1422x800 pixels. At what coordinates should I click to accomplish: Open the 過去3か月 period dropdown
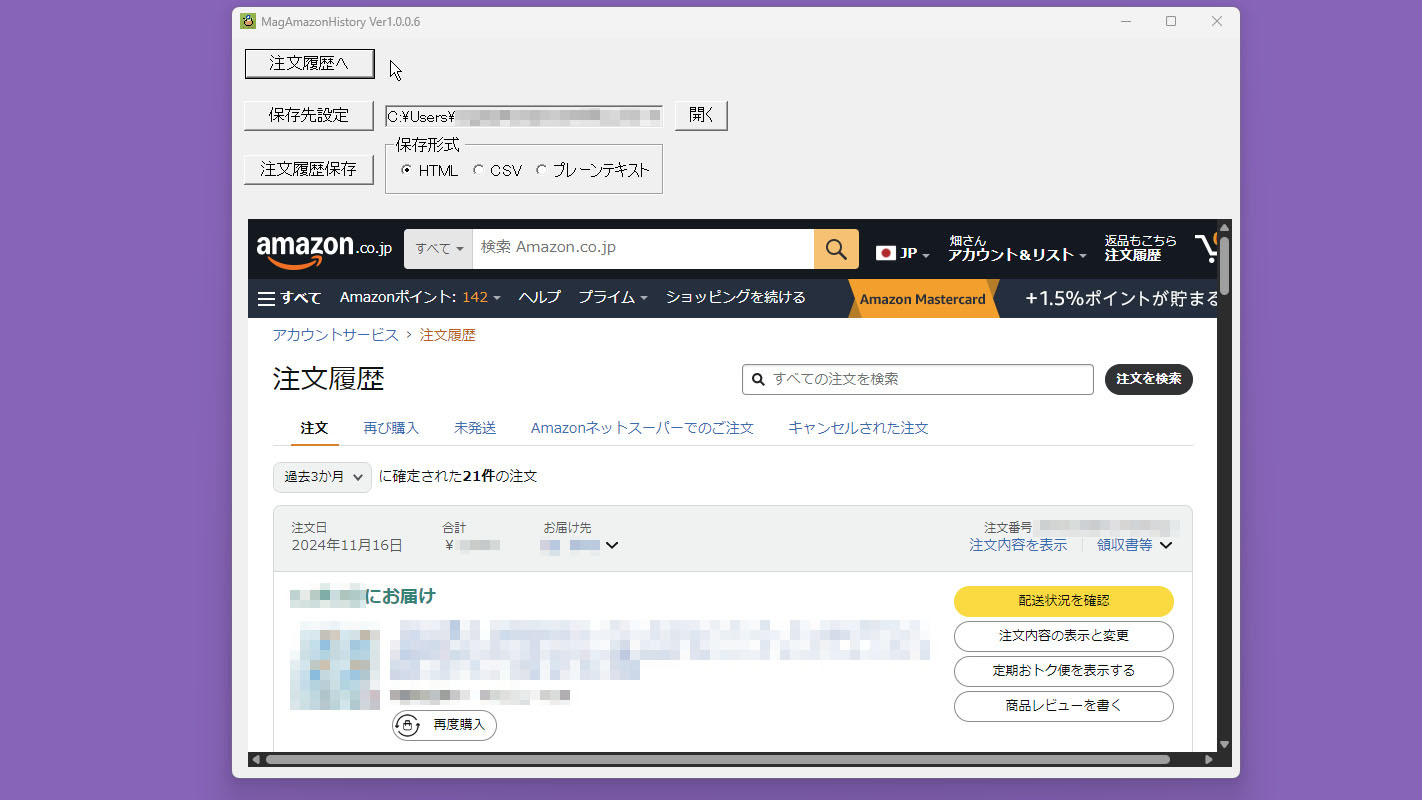(x=322, y=477)
